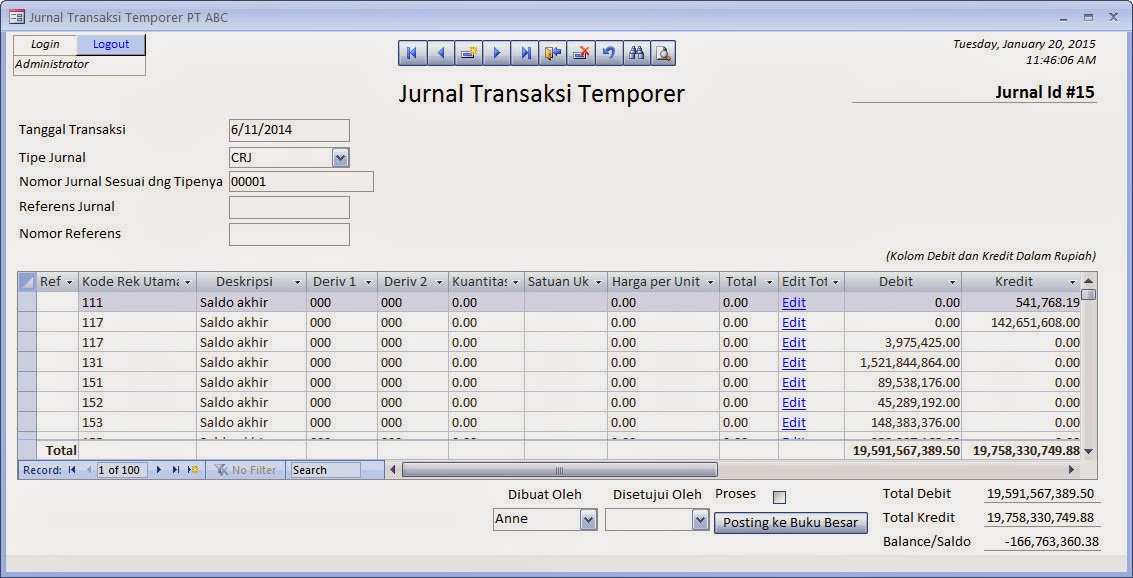Toggle the Proses checkbox
This screenshot has height=578, width=1133.
(x=778, y=495)
